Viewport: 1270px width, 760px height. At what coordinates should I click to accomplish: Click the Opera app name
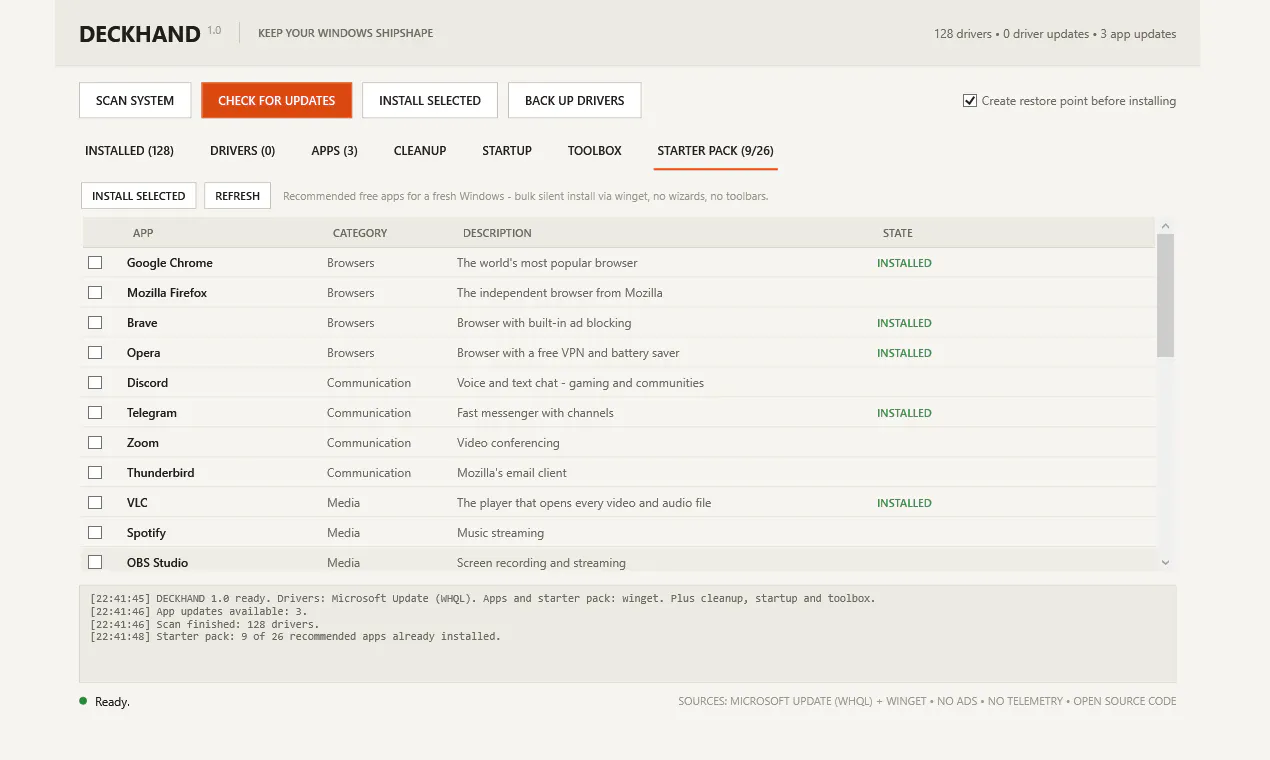pos(144,353)
